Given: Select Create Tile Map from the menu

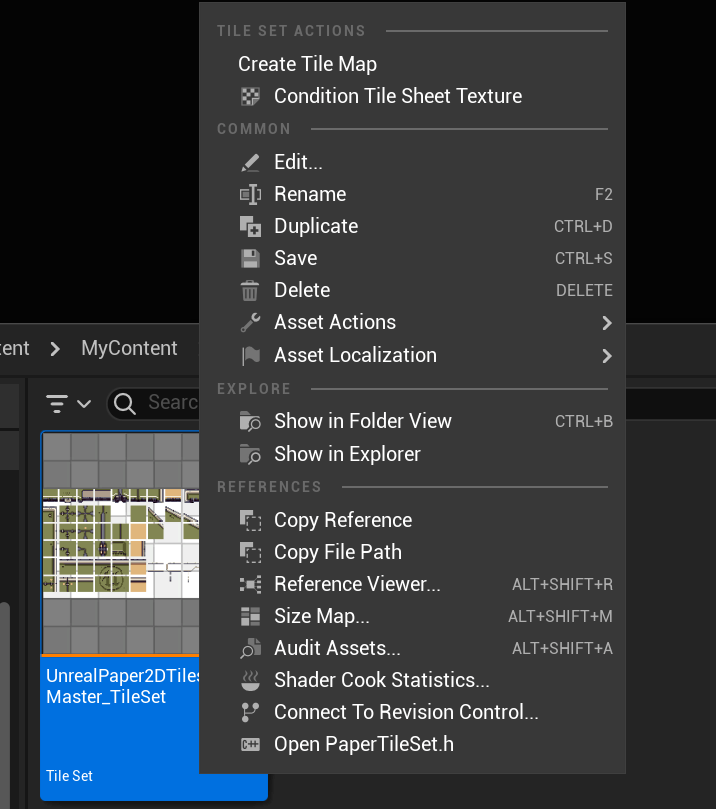Looking at the screenshot, I should click(307, 63).
